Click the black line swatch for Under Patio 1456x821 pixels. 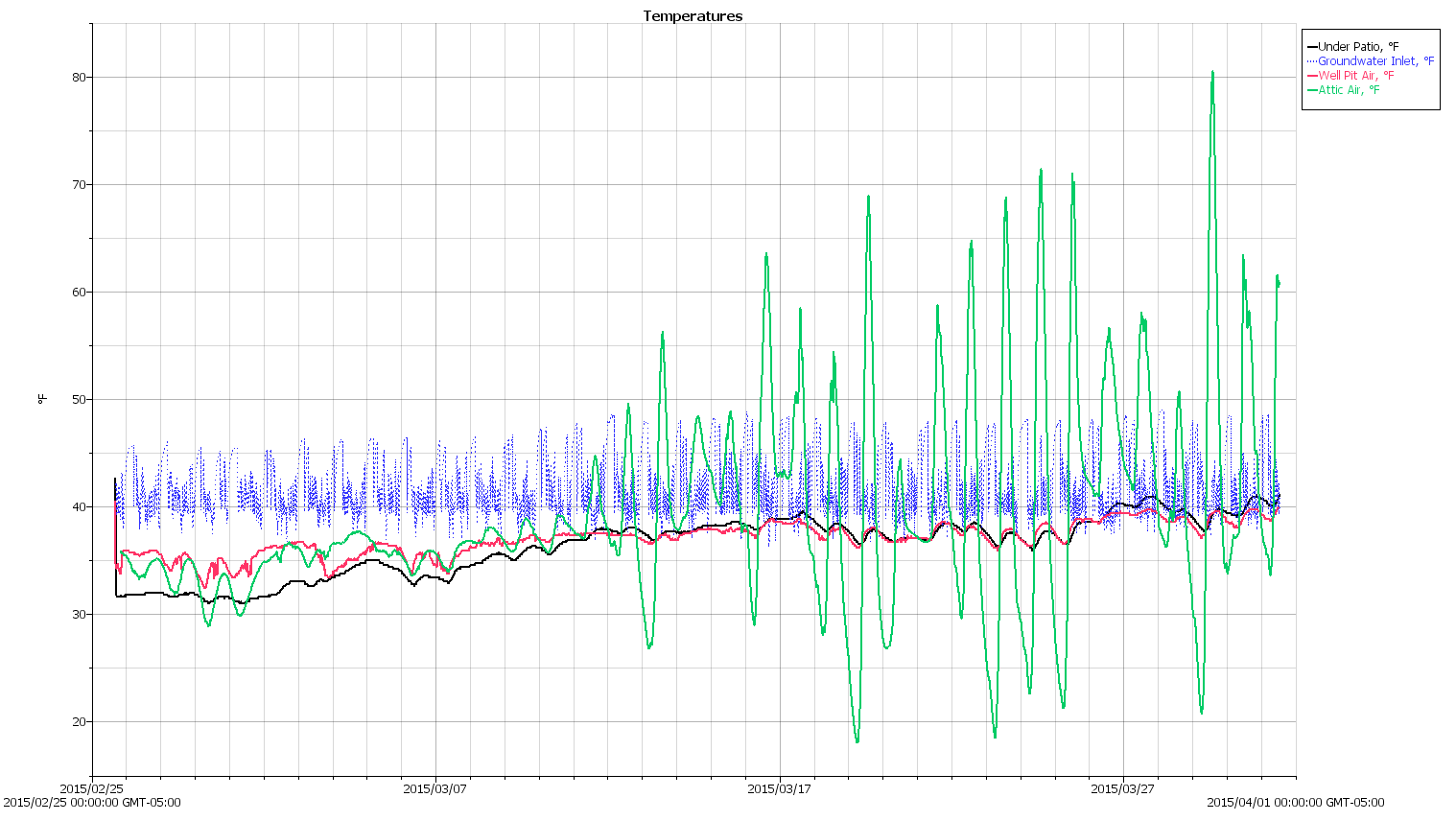point(1311,46)
